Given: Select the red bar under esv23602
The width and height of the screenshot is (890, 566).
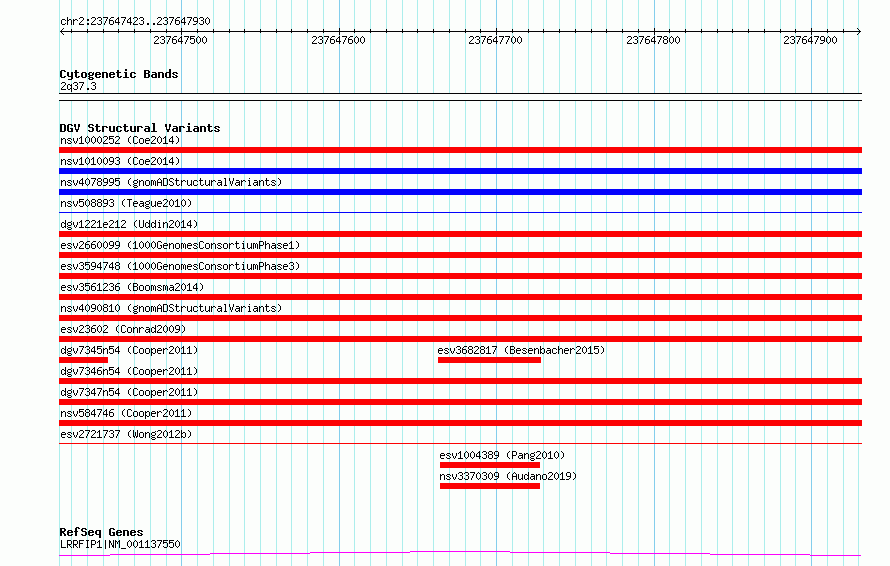Looking at the screenshot, I should [x=460, y=339].
